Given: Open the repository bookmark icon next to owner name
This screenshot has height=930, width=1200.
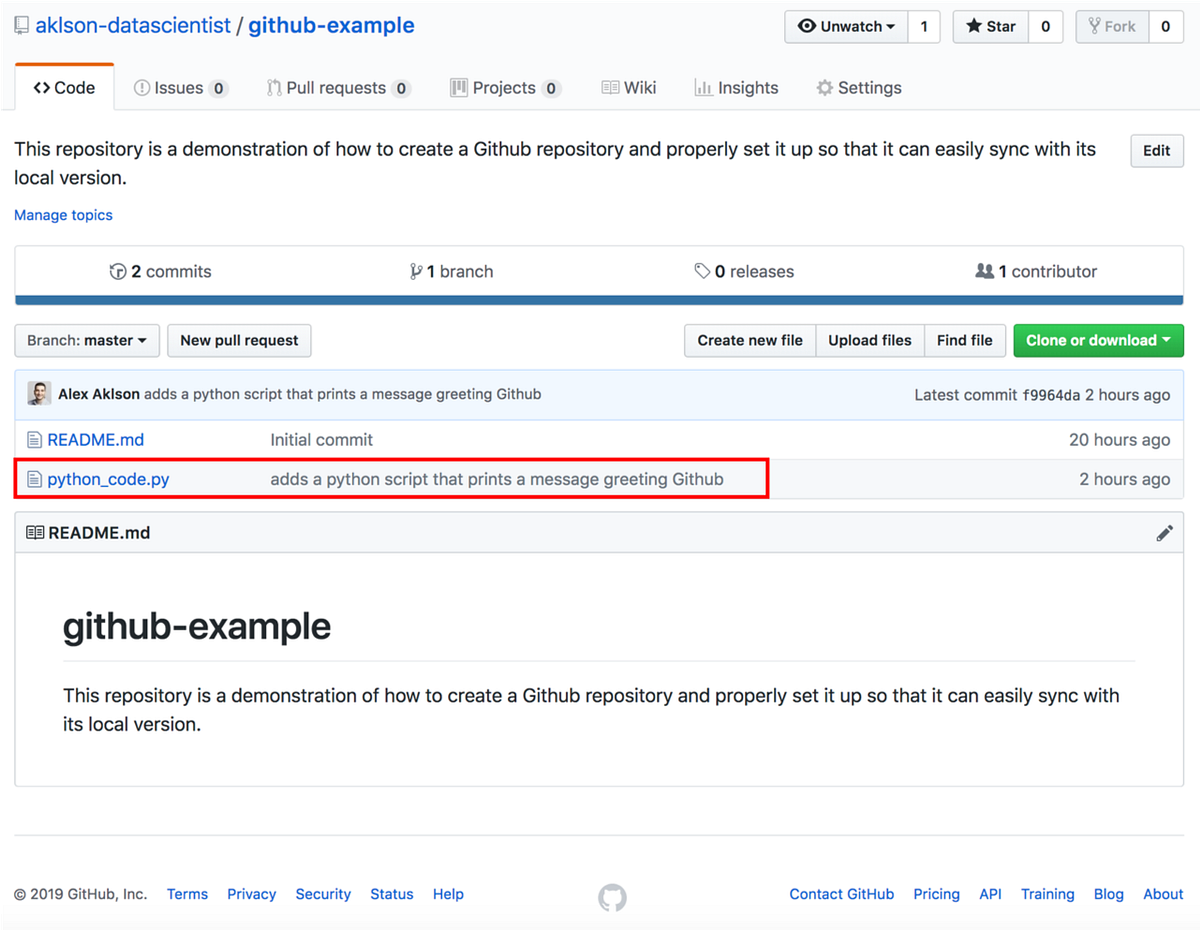Looking at the screenshot, I should tap(22, 25).
